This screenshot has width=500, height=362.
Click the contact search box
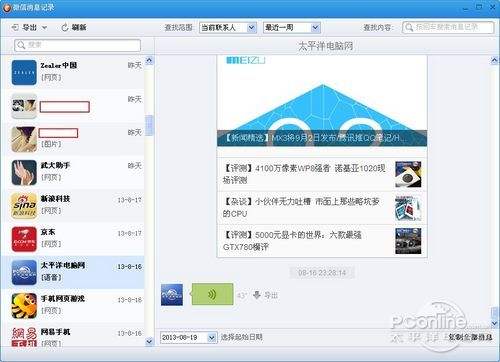(77, 45)
